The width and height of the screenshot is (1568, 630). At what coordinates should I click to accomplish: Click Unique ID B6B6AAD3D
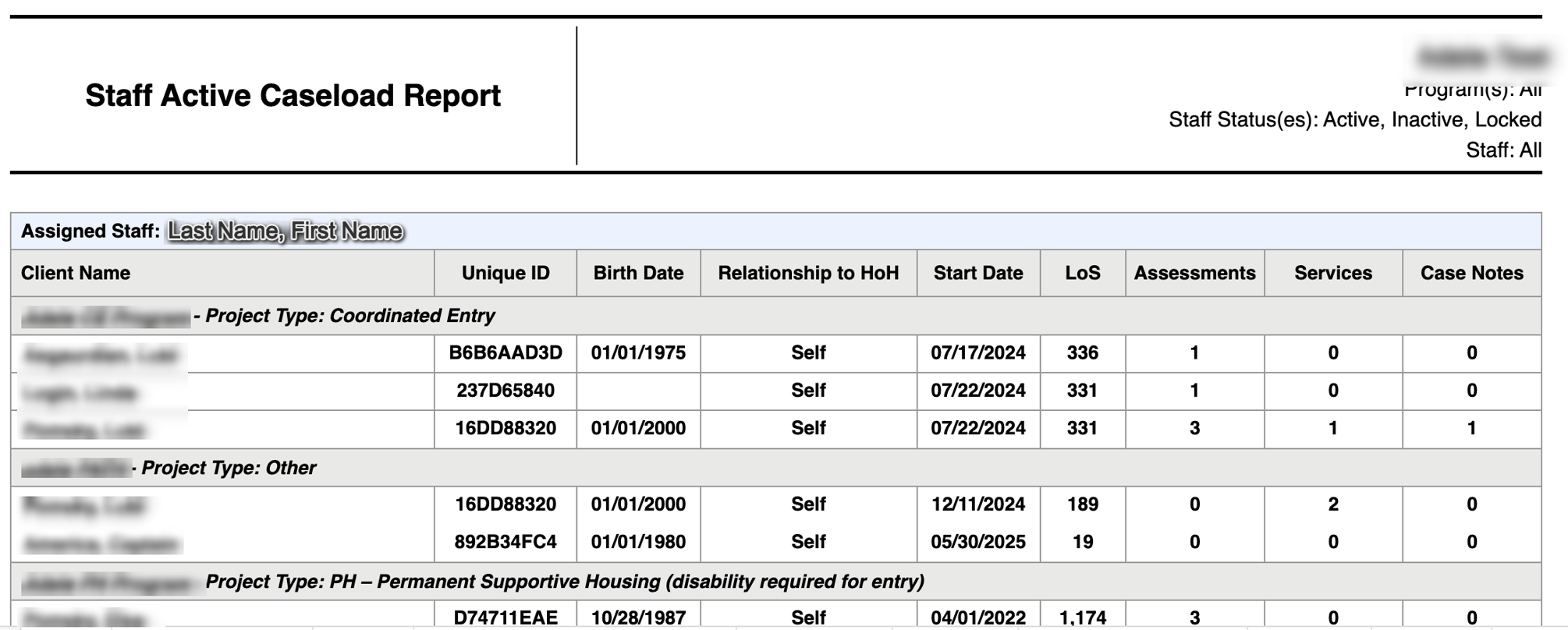tap(506, 353)
